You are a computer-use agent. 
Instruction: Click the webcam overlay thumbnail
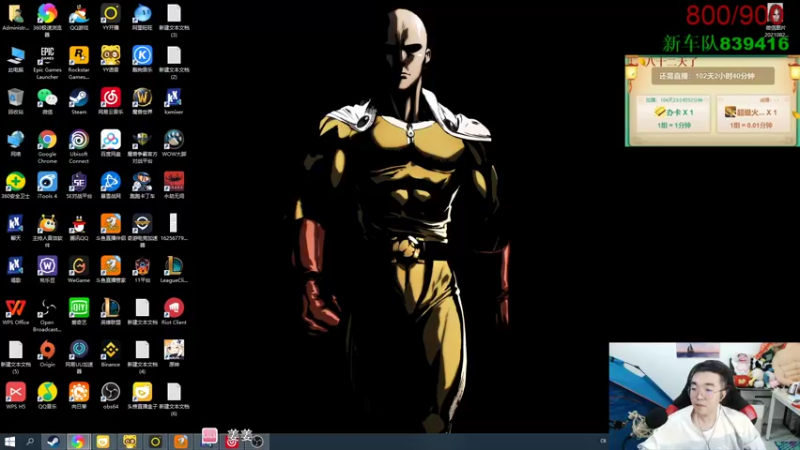(x=704, y=396)
